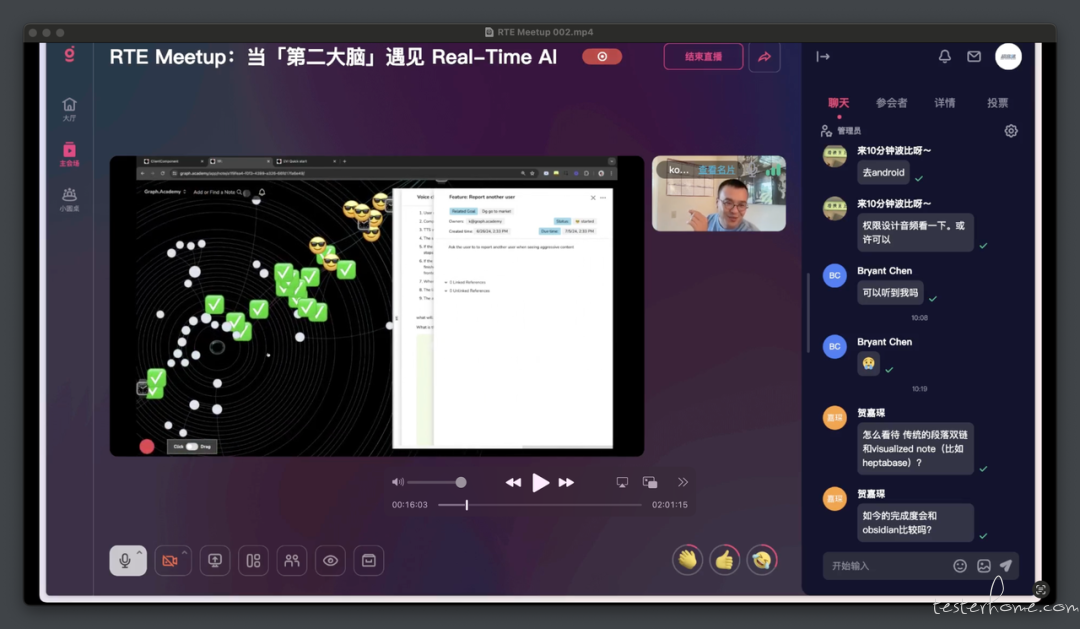The width and height of the screenshot is (1080, 629).
Task: Send chat message with paper plane
Action: pyautogui.click(x=1006, y=566)
